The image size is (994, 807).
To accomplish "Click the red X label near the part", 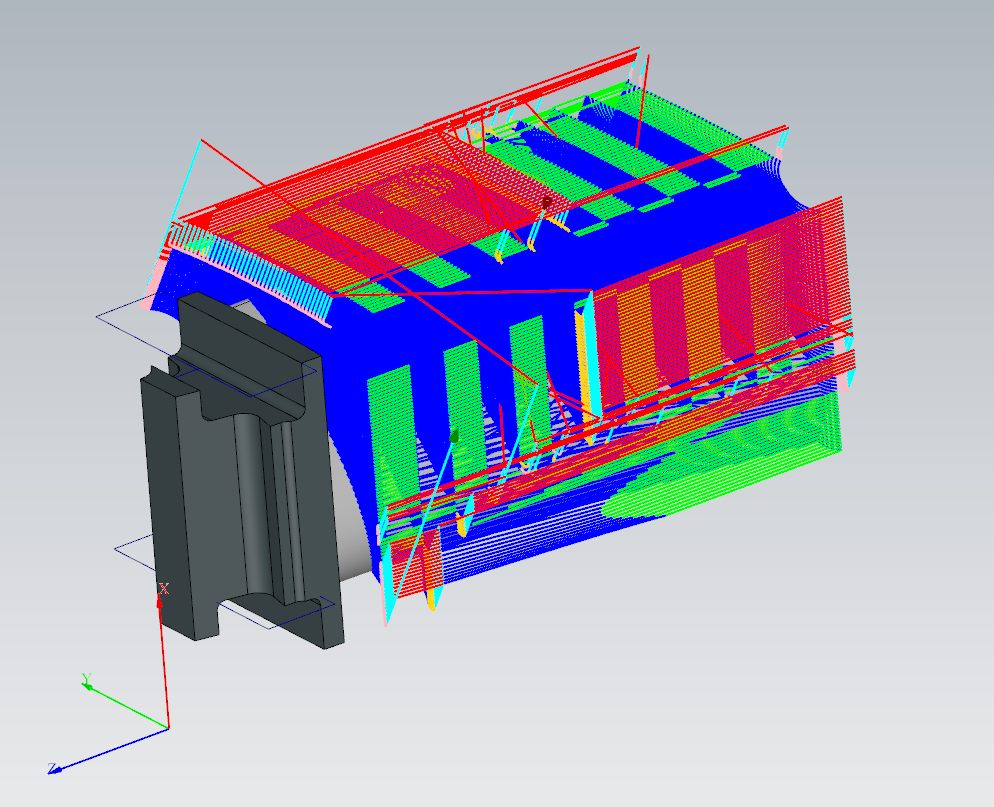I will (x=164, y=589).
